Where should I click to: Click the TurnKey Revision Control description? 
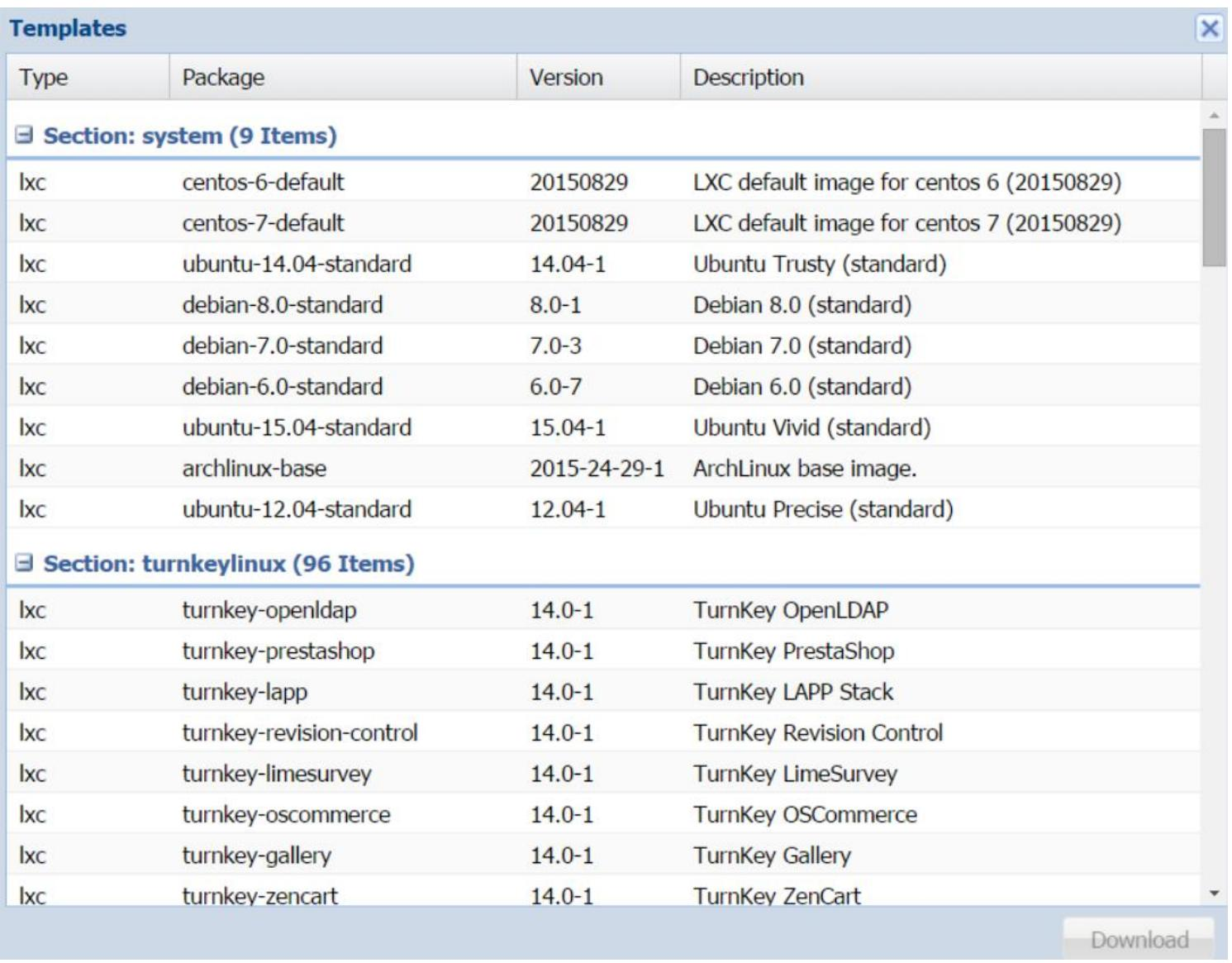click(x=817, y=733)
